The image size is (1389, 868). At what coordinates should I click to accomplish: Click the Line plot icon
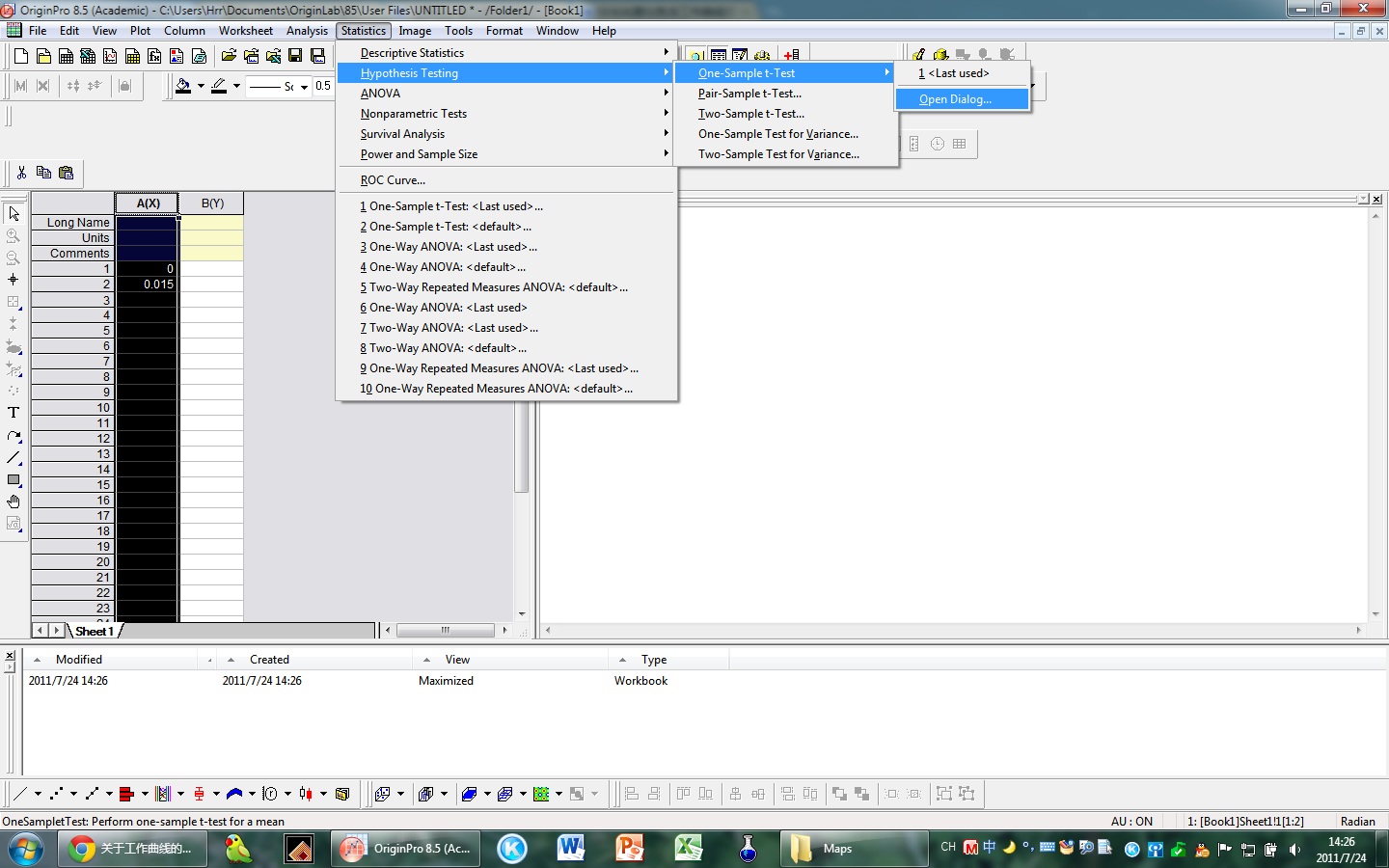[x=20, y=794]
